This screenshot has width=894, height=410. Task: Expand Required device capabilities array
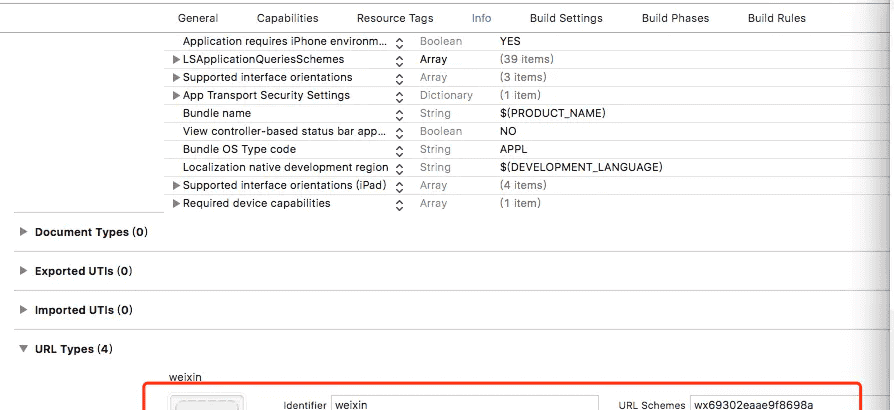pyautogui.click(x=177, y=204)
